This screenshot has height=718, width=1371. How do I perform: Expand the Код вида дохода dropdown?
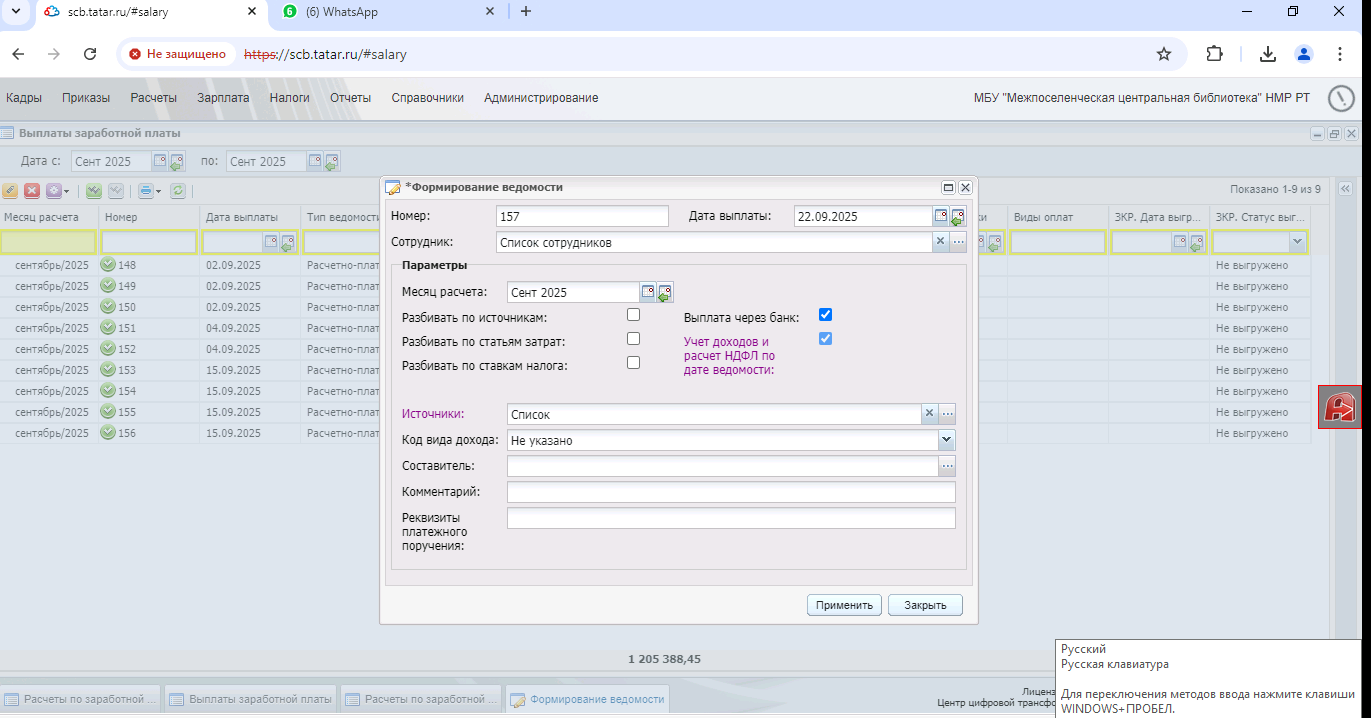point(947,440)
